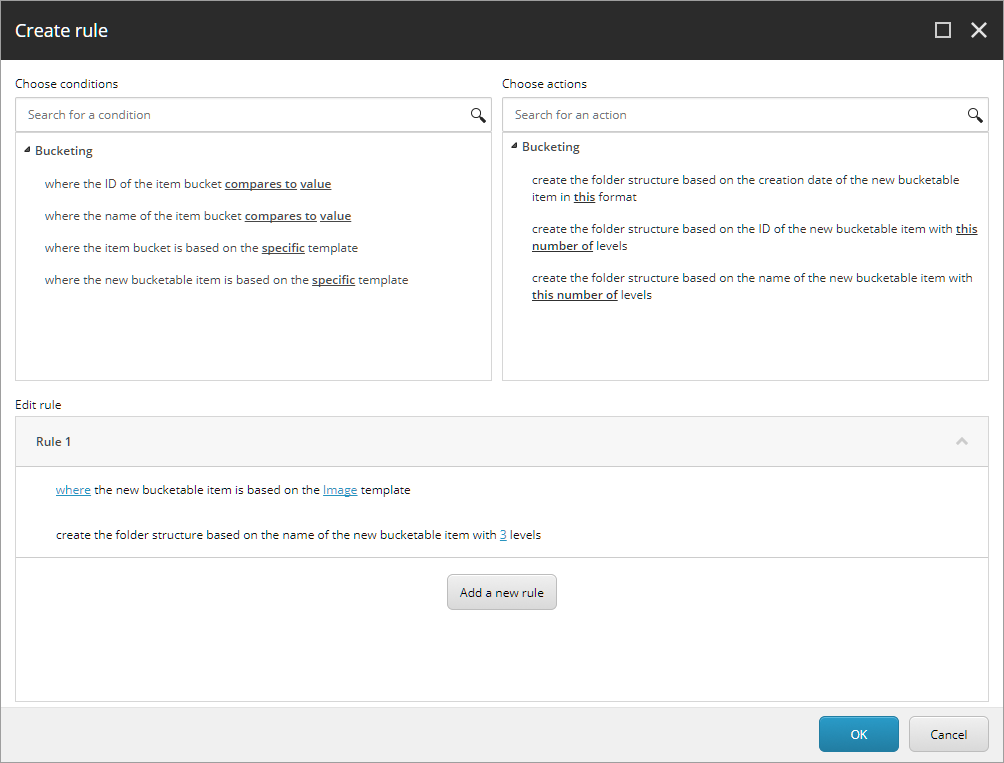Click the 'where' link in Rule 1
Screen dimensions: 1004x763
click(73, 490)
